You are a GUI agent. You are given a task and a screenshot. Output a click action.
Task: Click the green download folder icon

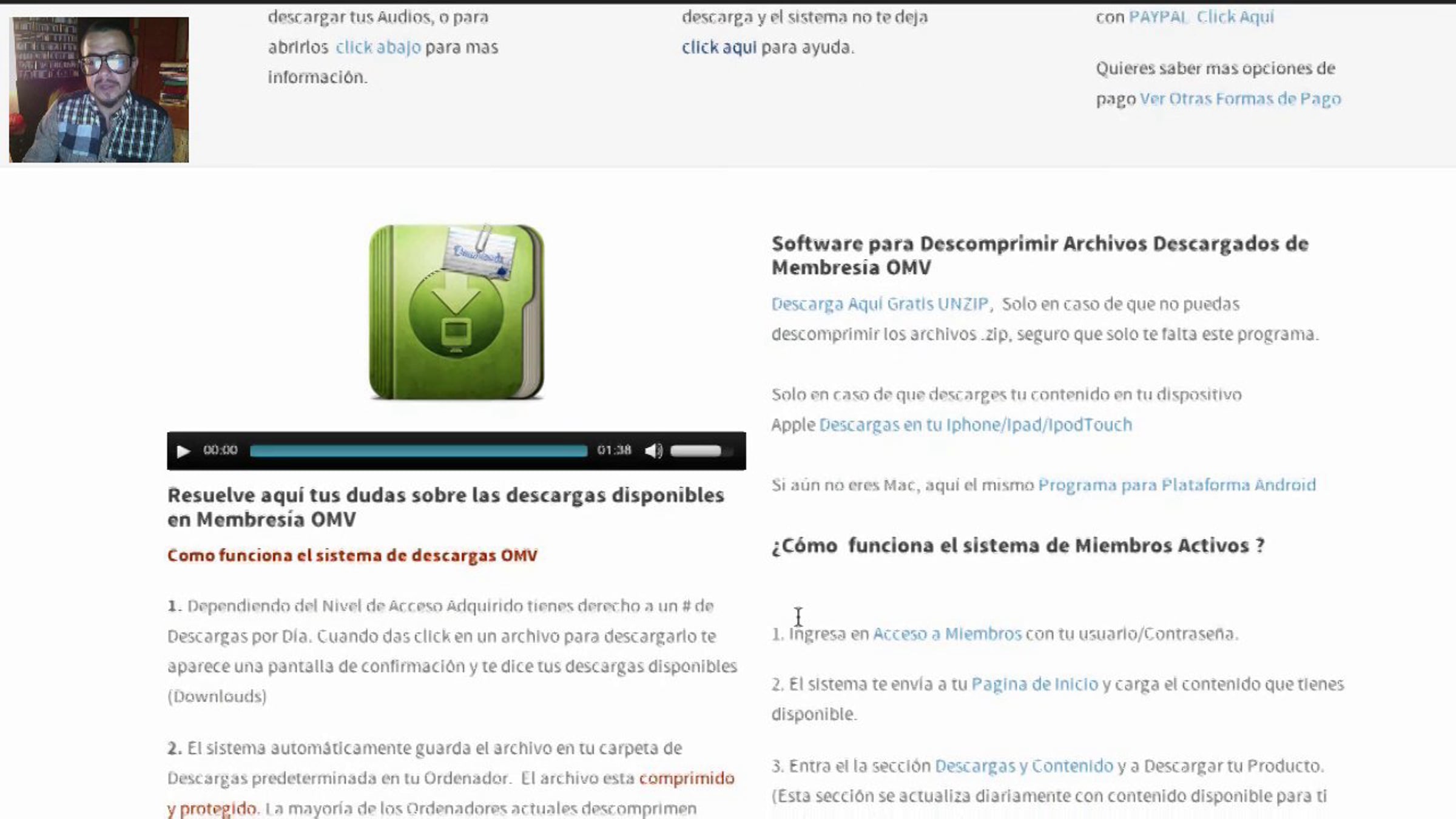pos(456,312)
